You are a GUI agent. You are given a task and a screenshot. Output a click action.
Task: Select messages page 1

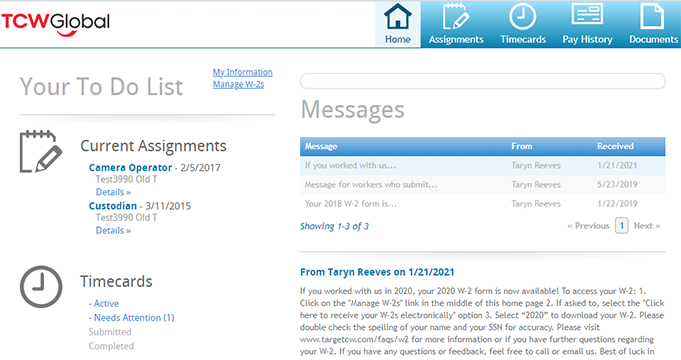621,226
